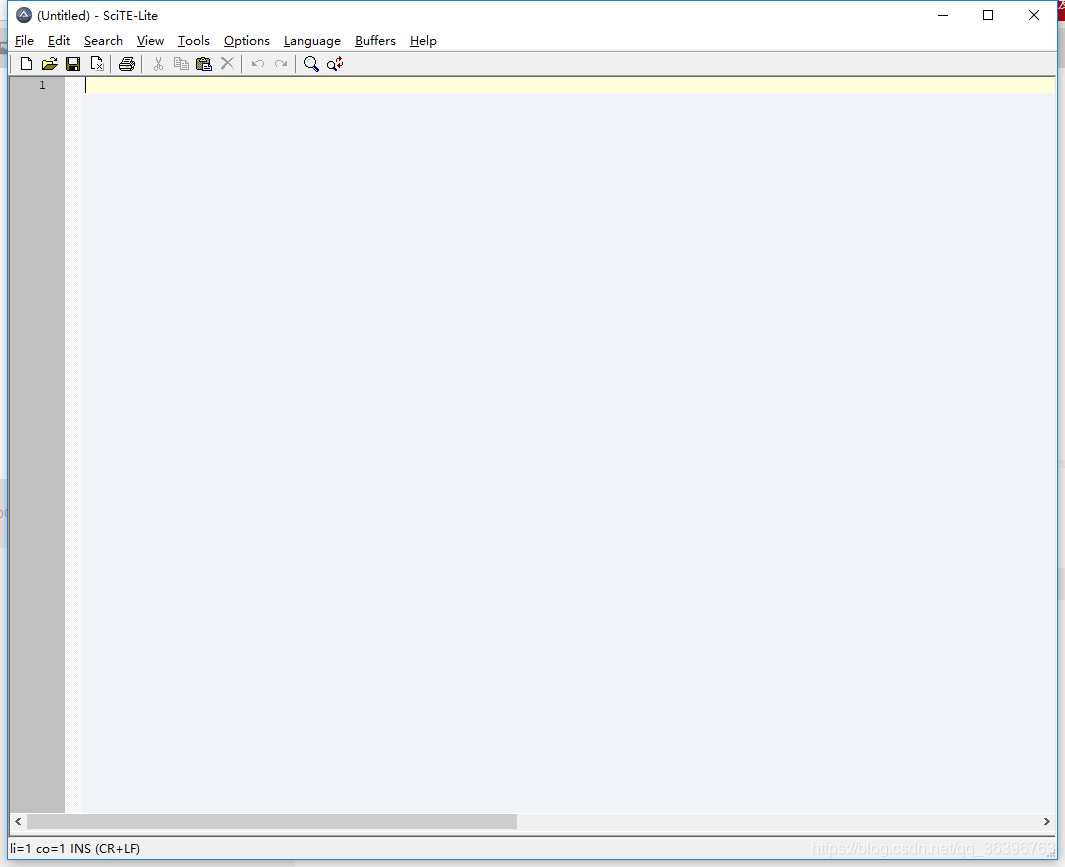1065x867 pixels.
Task: Click line number 1 in margin
Action: 42,85
